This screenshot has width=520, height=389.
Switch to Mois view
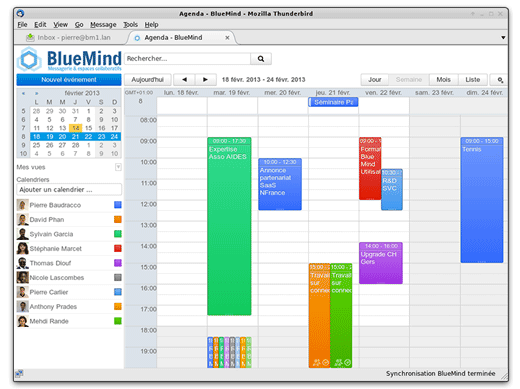[x=443, y=80]
